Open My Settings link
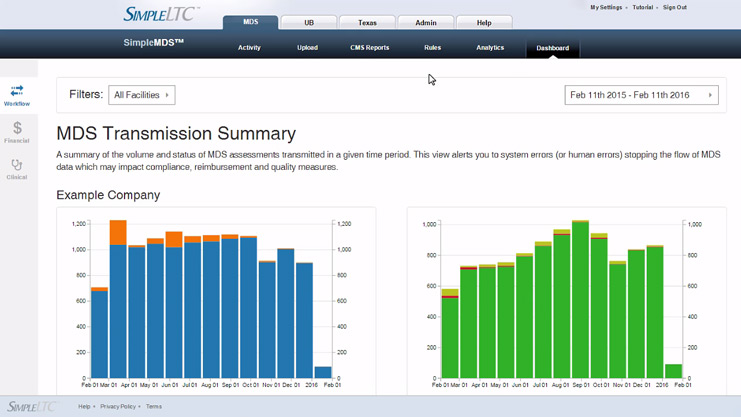This screenshot has width=741, height=417. click(x=605, y=7)
